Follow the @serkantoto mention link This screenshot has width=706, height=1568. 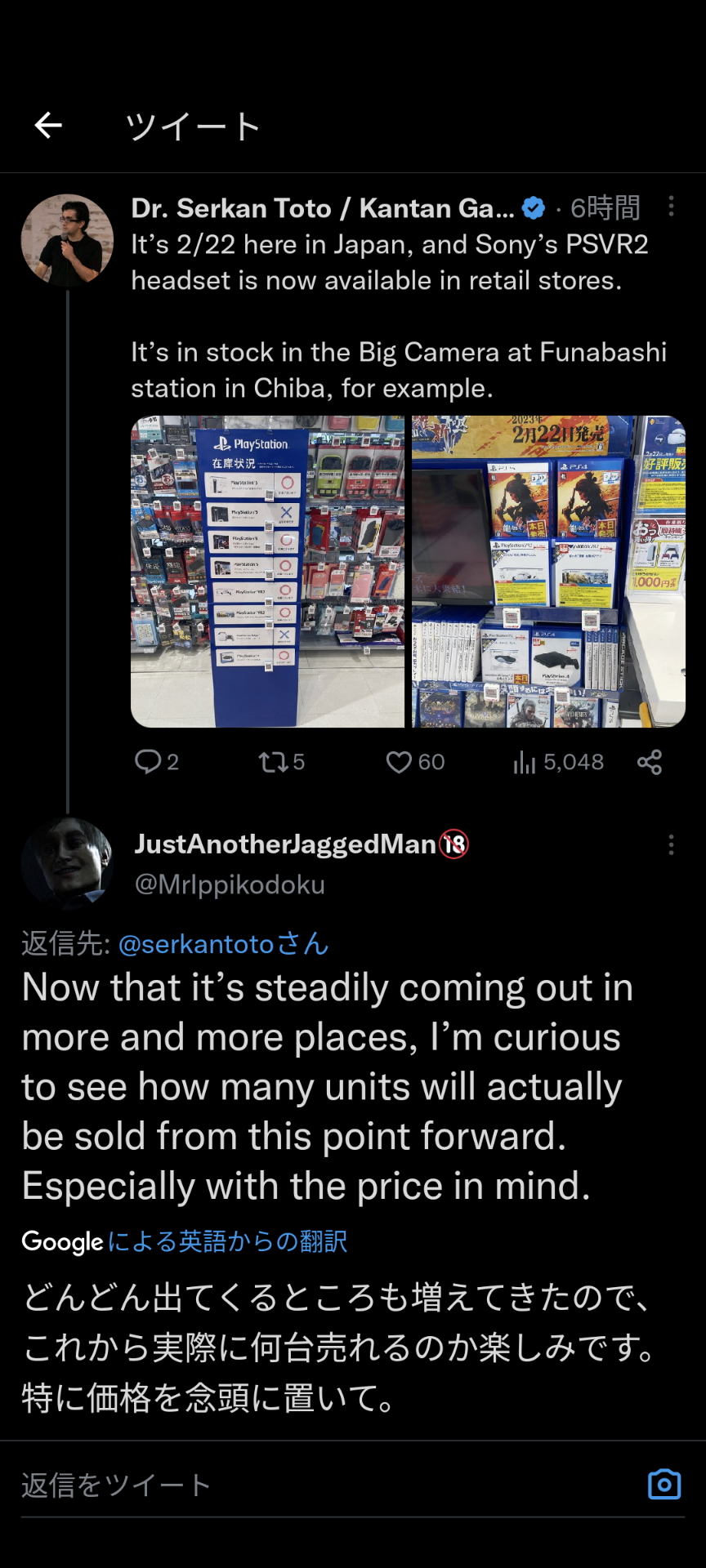click(x=223, y=944)
